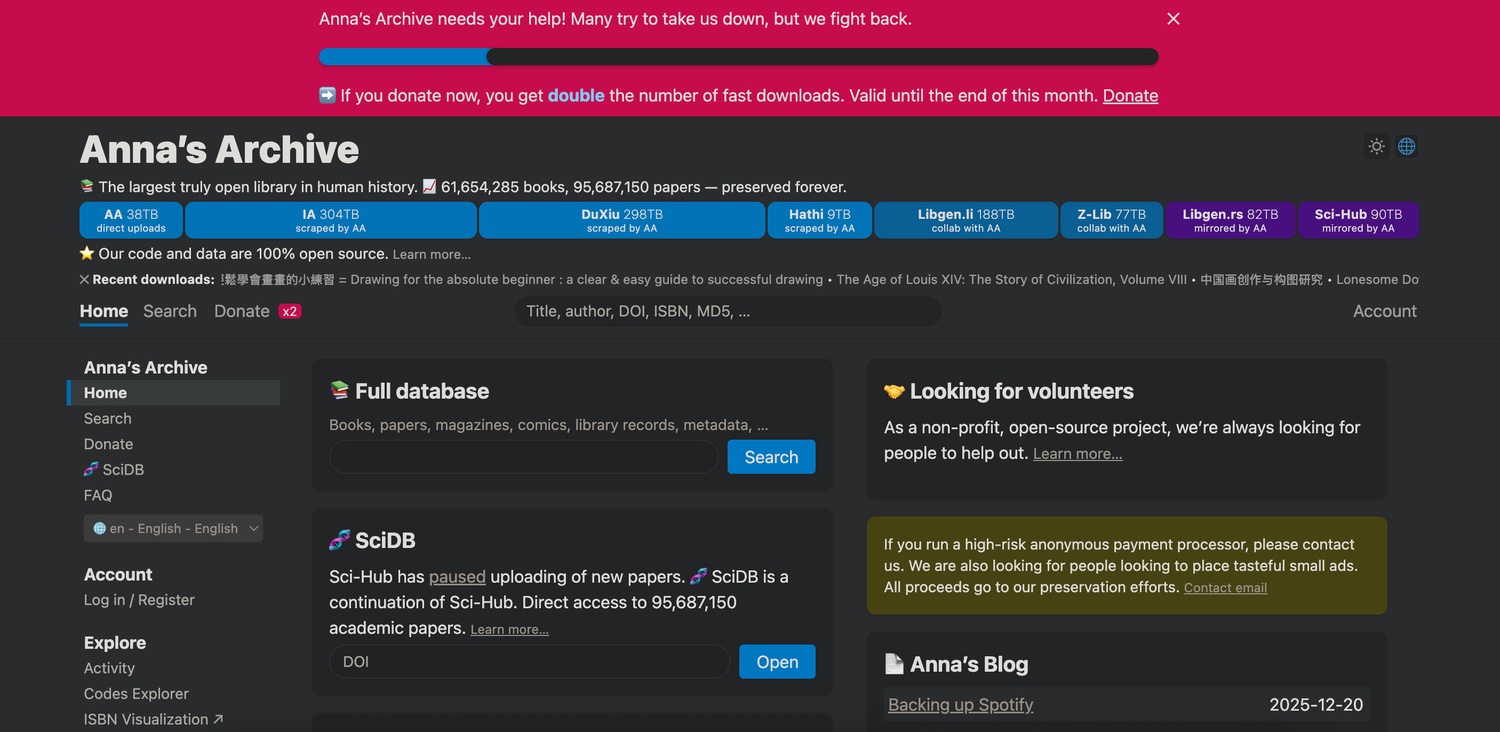Hide the Recent downloads ticker via its X
Image resolution: width=1500 pixels, height=732 pixels.
click(84, 279)
